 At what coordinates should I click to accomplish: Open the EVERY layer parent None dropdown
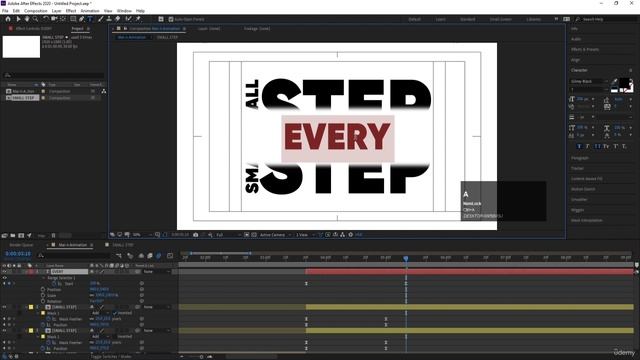(157, 271)
